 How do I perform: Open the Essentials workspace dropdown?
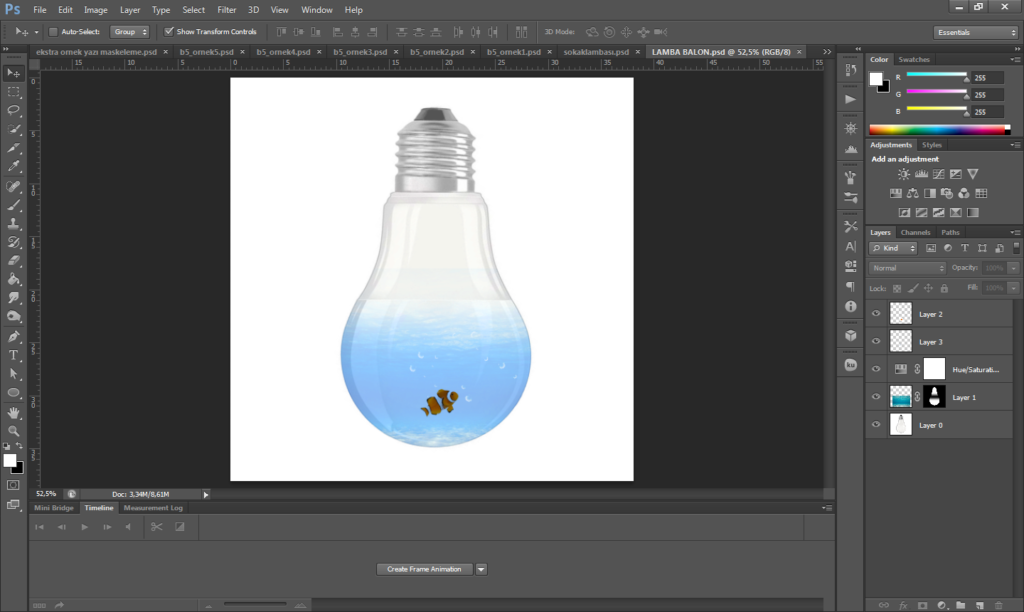tap(976, 32)
